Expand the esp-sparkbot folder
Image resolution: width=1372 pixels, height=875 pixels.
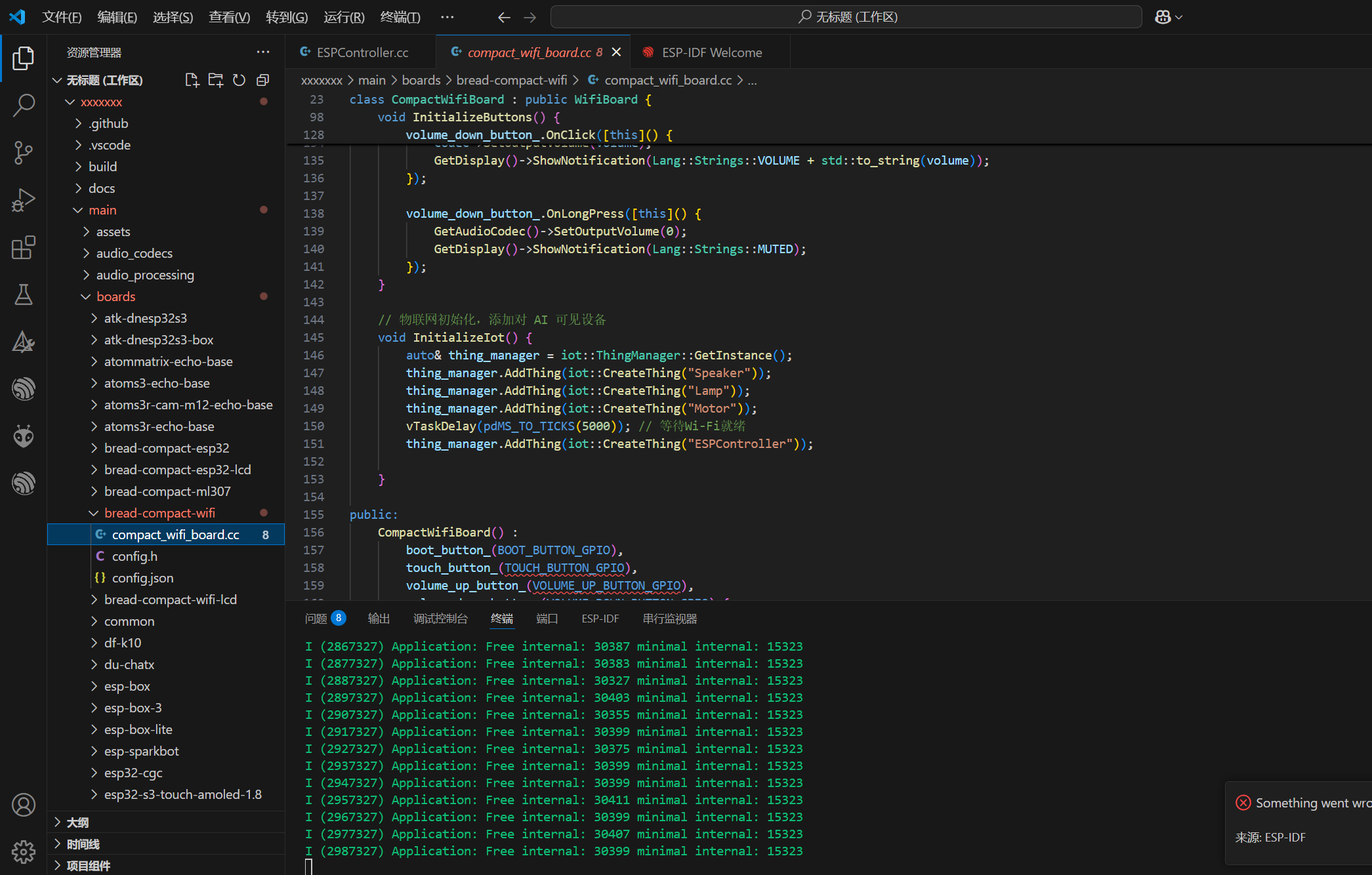[x=141, y=751]
